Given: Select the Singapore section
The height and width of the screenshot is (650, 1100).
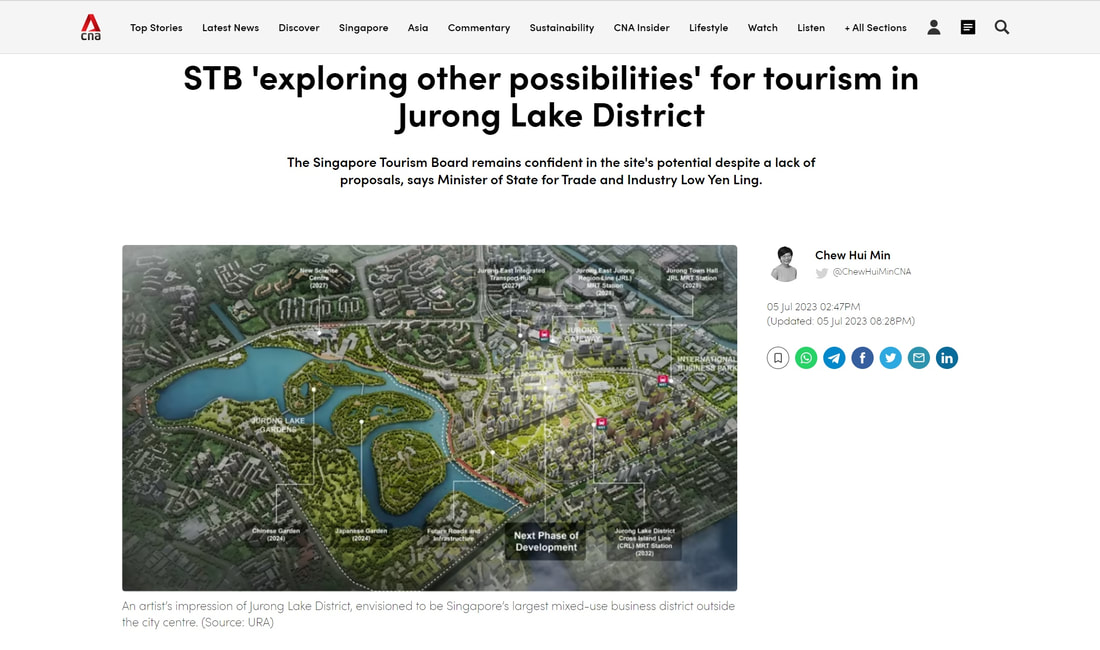Looking at the screenshot, I should click(x=363, y=28).
